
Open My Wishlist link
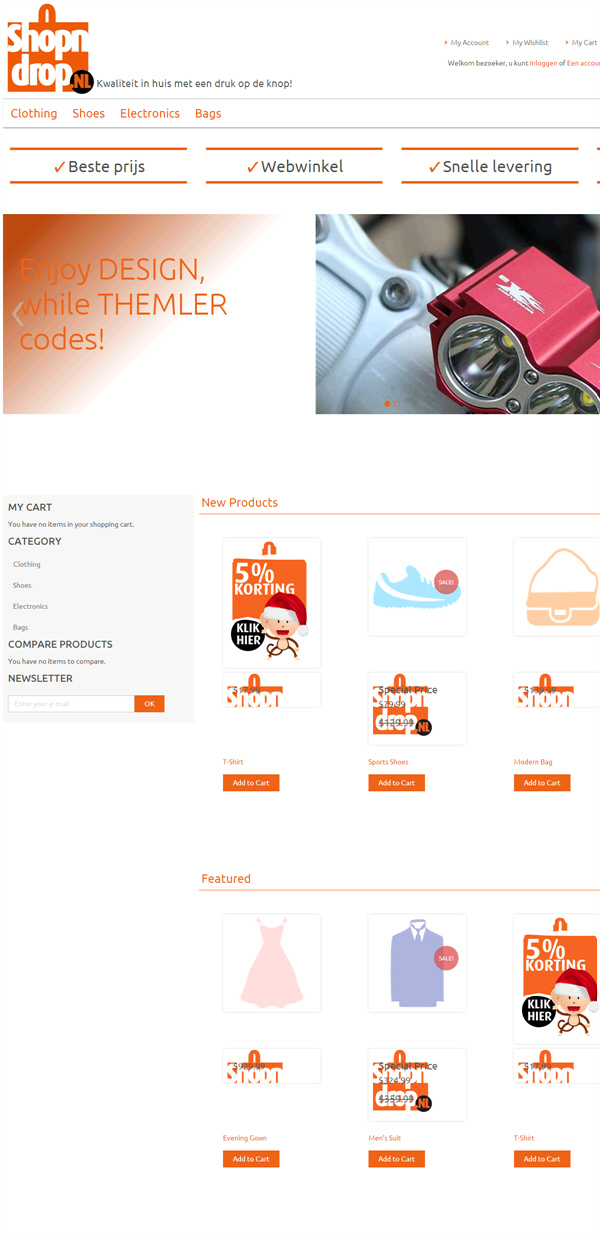point(530,43)
